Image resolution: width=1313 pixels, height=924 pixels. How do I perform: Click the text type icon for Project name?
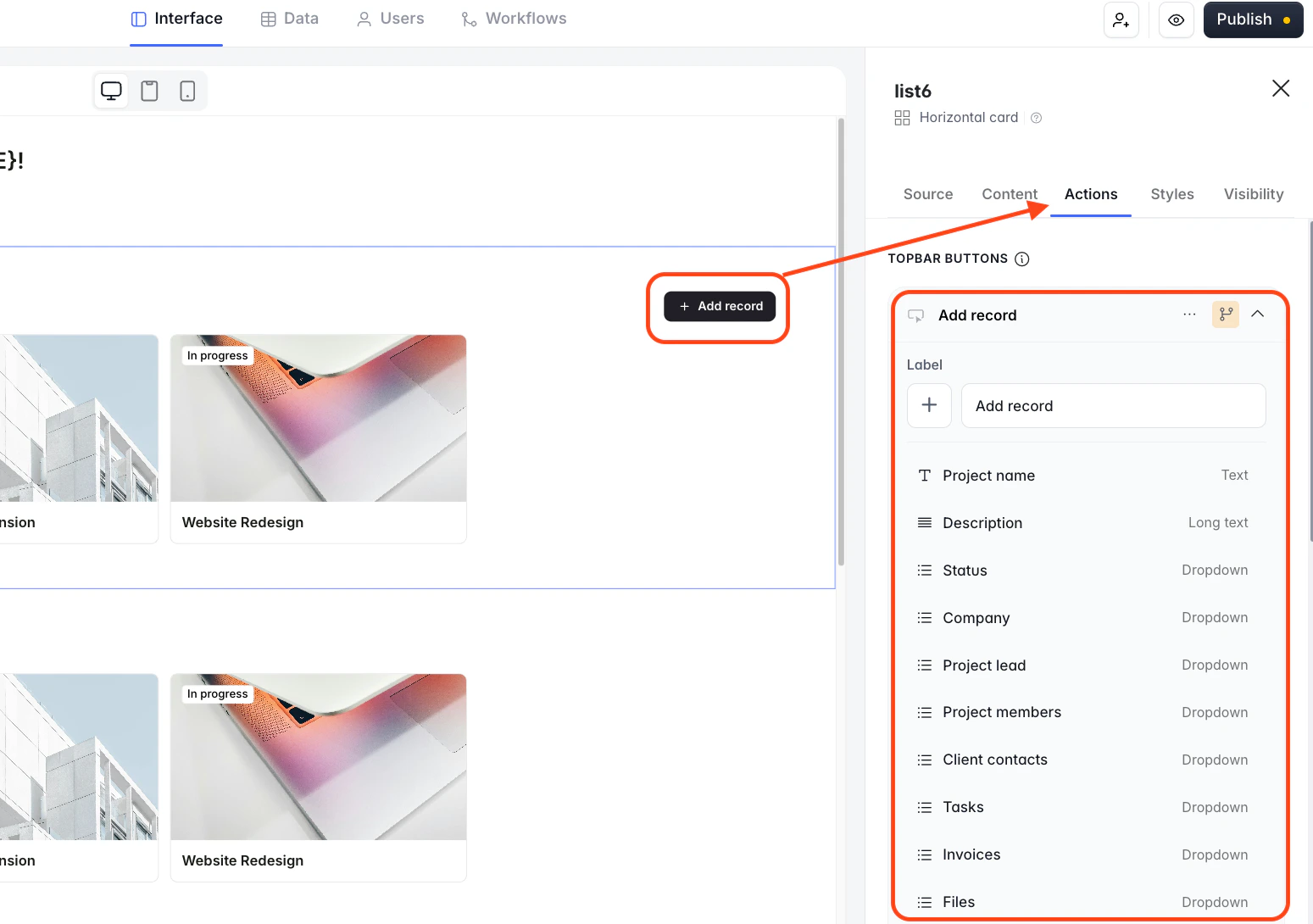pos(925,476)
